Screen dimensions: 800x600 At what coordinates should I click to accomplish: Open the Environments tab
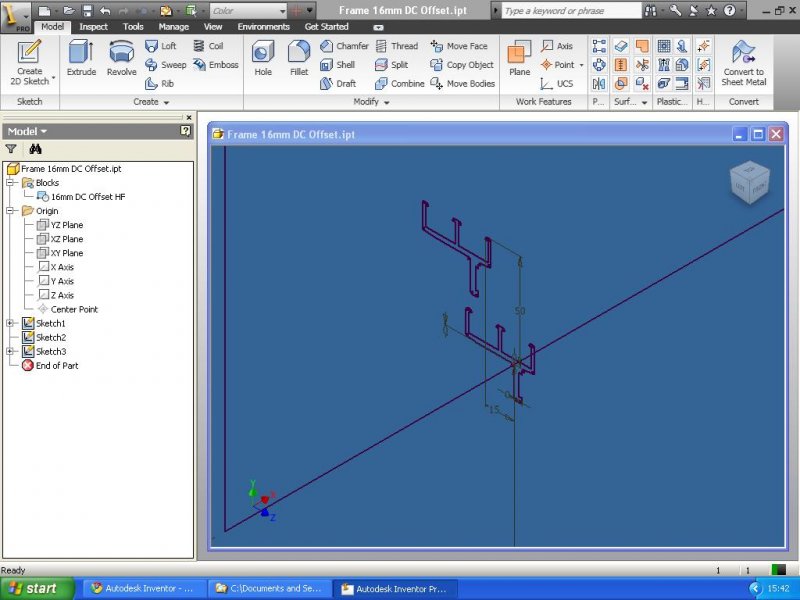coord(263,27)
